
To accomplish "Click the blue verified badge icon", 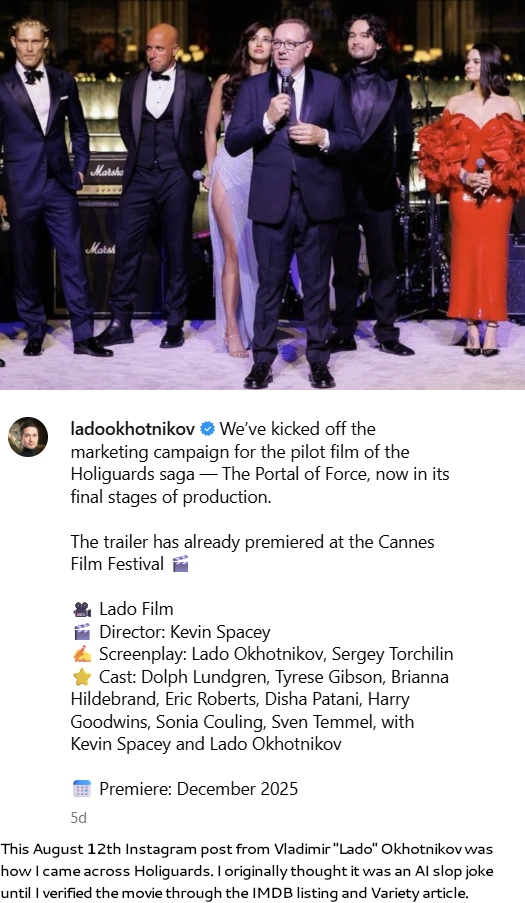I will 207,429.
